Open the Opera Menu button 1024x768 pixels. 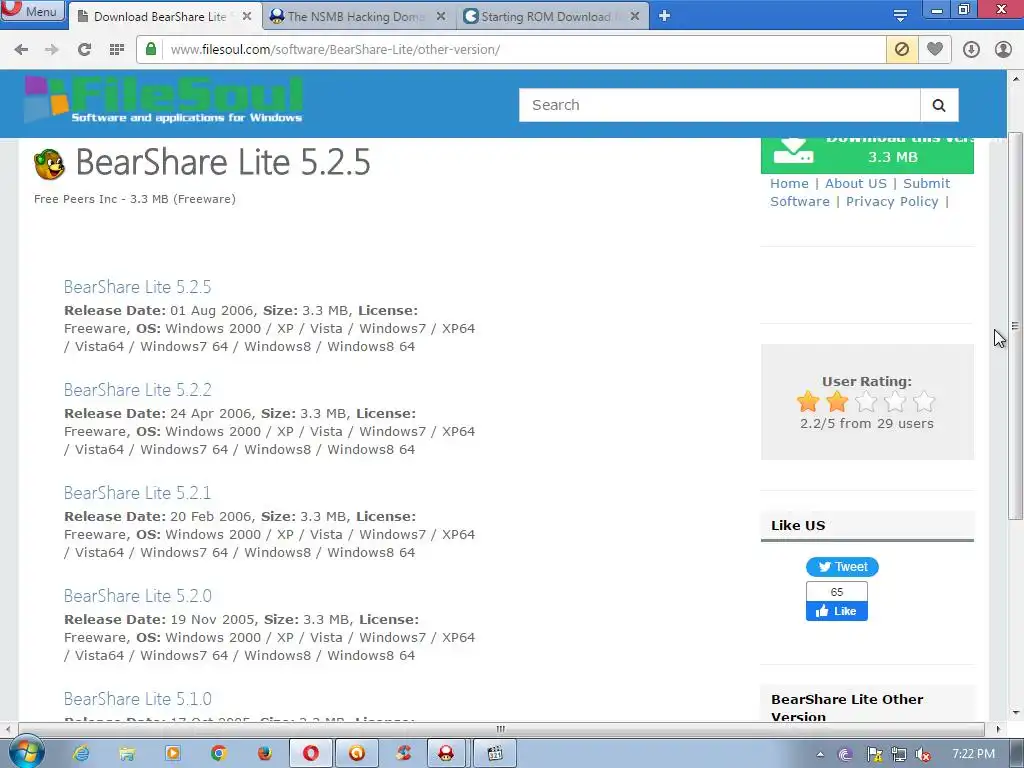tap(31, 10)
